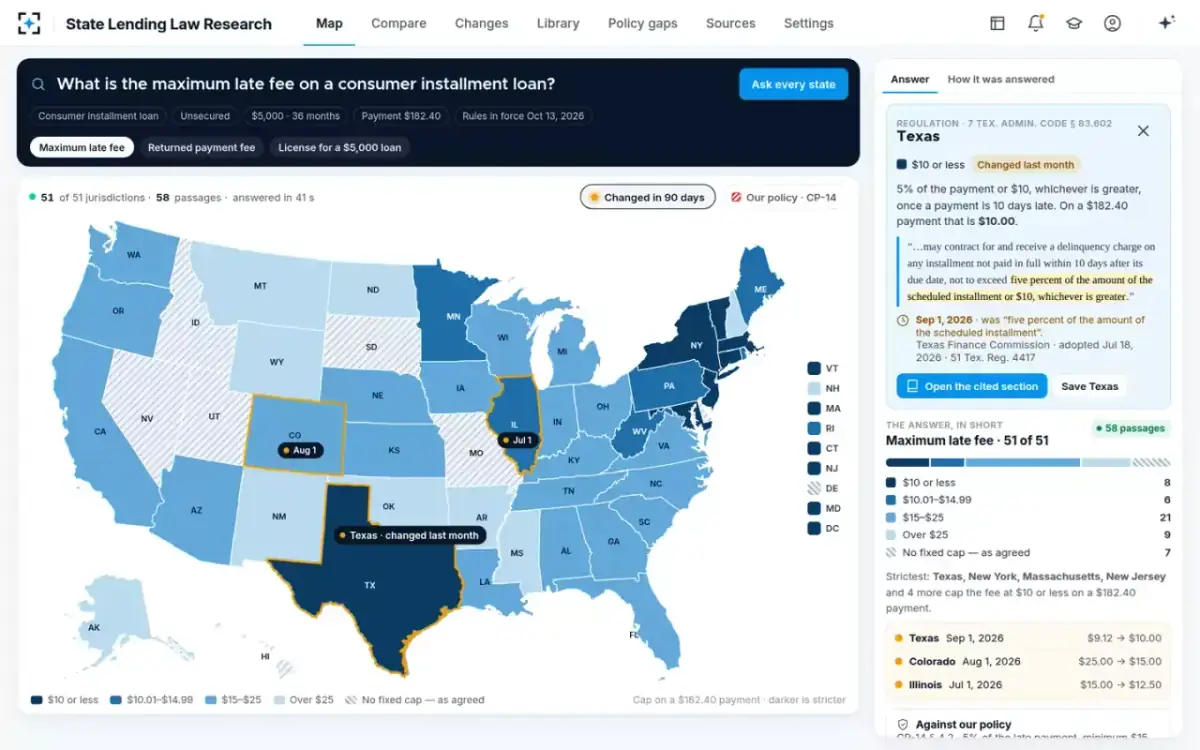1200x750 pixels.
Task: Click the Payment $182.40 chip
Action: [401, 116]
